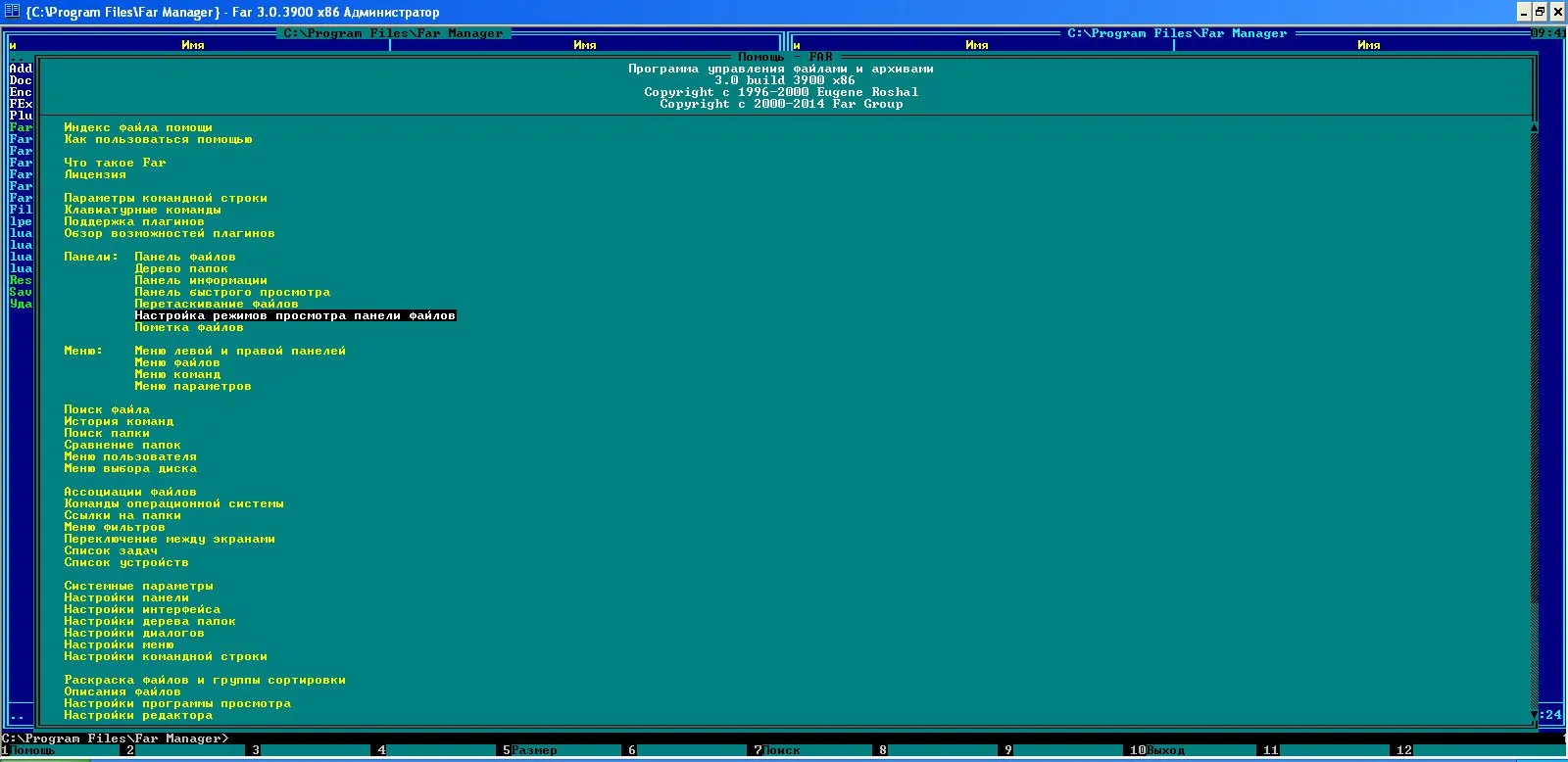
Task: Open "Раскраска файлов и группы сортировки" topic
Action: [205, 680]
